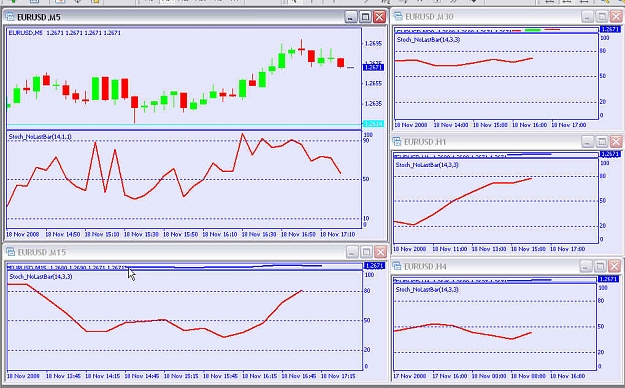
Task: Click the 18 Nov 16:10 time label in M5
Action: [220, 234]
